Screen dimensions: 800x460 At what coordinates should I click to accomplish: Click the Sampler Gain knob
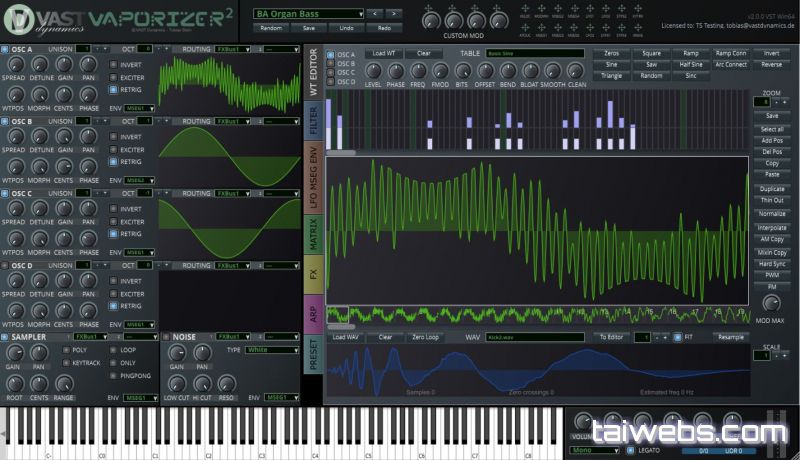point(14,355)
